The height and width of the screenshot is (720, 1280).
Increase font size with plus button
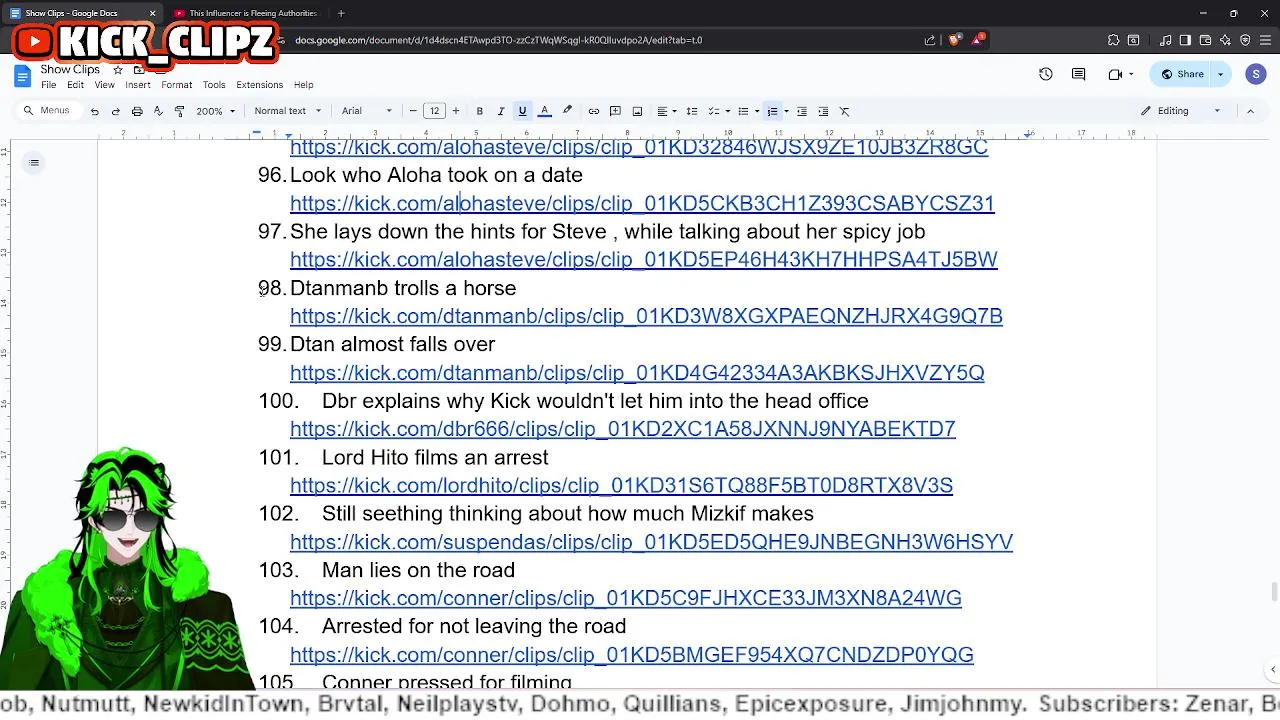pos(456,111)
